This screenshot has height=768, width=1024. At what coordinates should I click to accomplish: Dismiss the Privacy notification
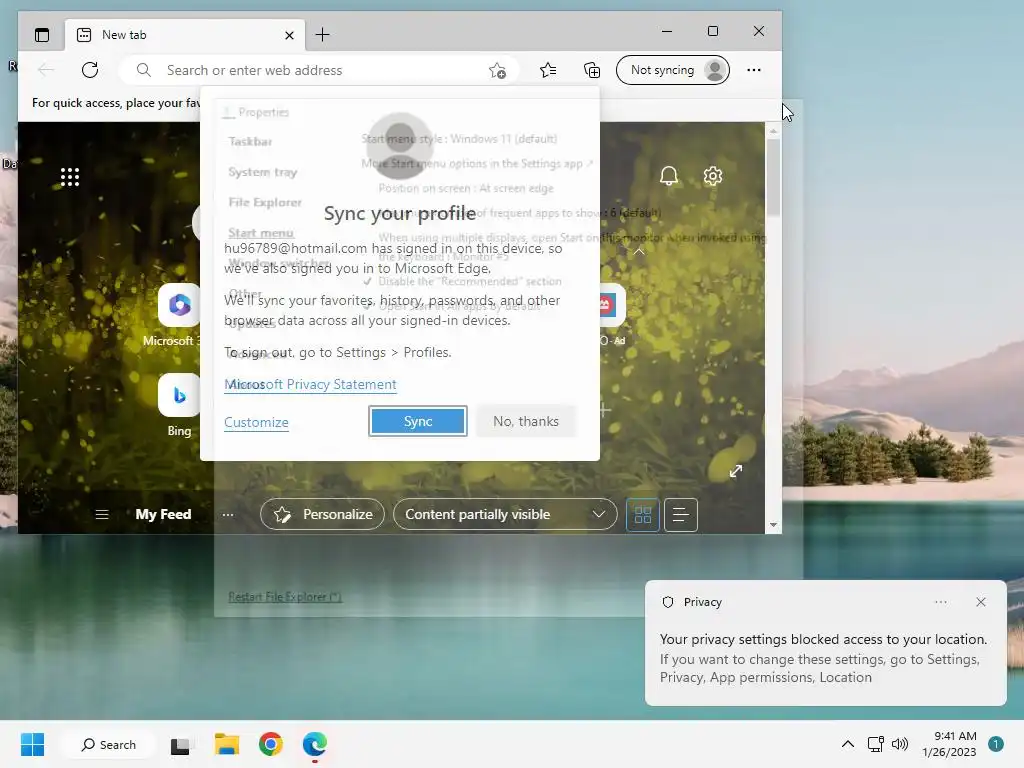pos(981,602)
